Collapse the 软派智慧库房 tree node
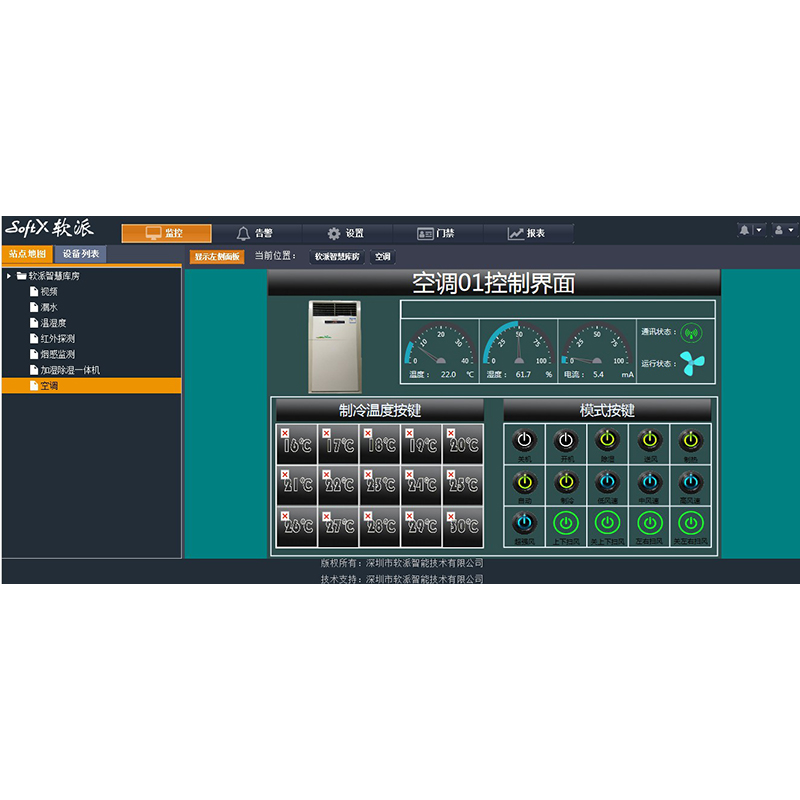This screenshot has width=800, height=800. click(x=9, y=276)
